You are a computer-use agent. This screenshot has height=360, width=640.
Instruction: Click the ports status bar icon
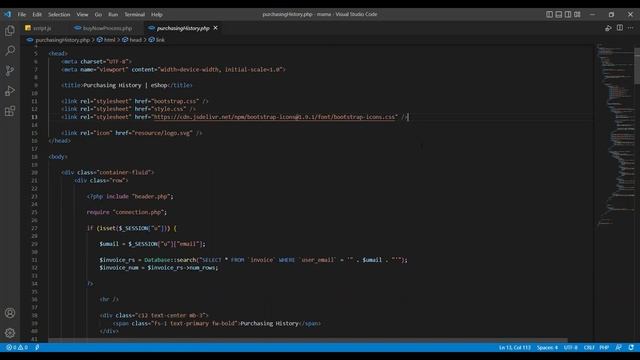(37, 348)
